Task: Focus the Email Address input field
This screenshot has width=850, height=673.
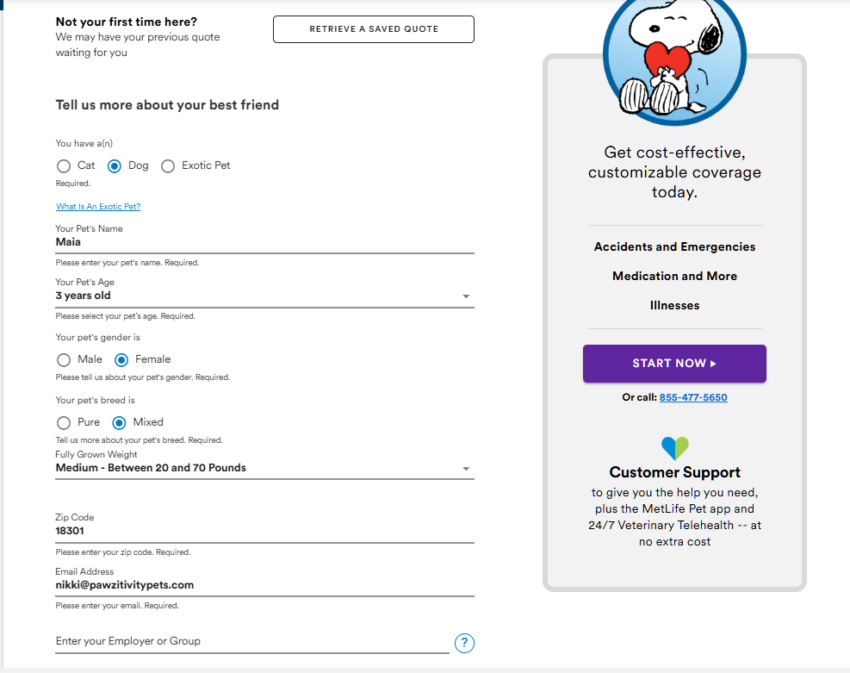Action: 264,585
